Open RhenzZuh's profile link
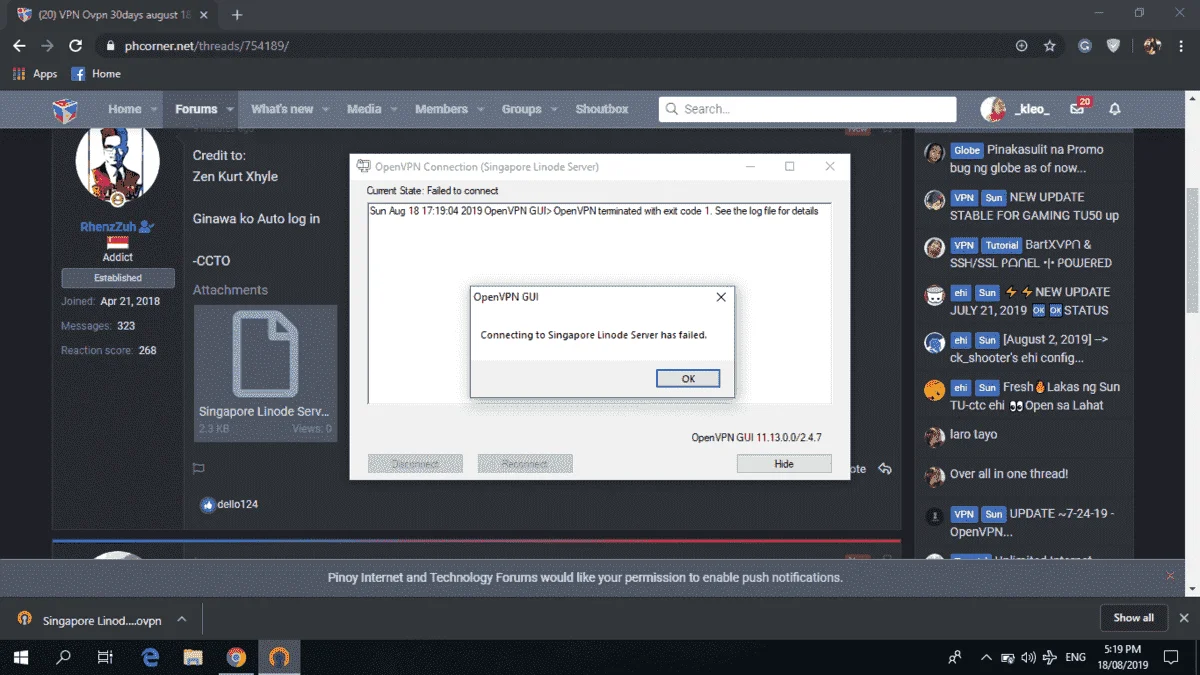This screenshot has height=675, width=1200. pos(110,227)
